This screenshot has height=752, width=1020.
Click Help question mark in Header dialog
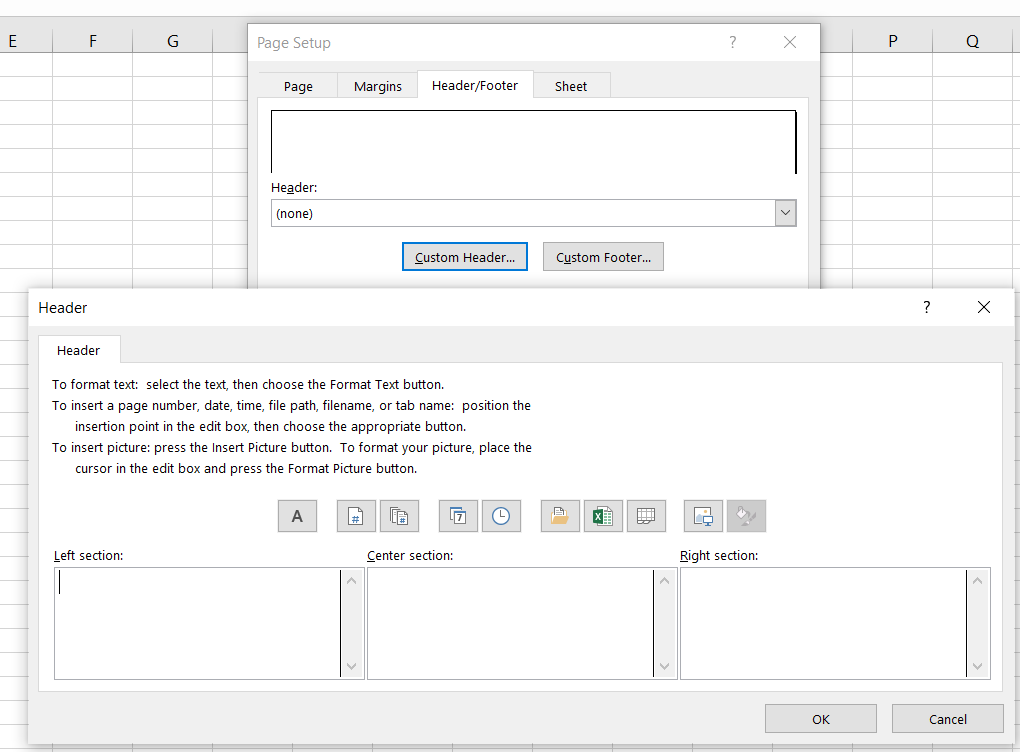pyautogui.click(x=927, y=308)
